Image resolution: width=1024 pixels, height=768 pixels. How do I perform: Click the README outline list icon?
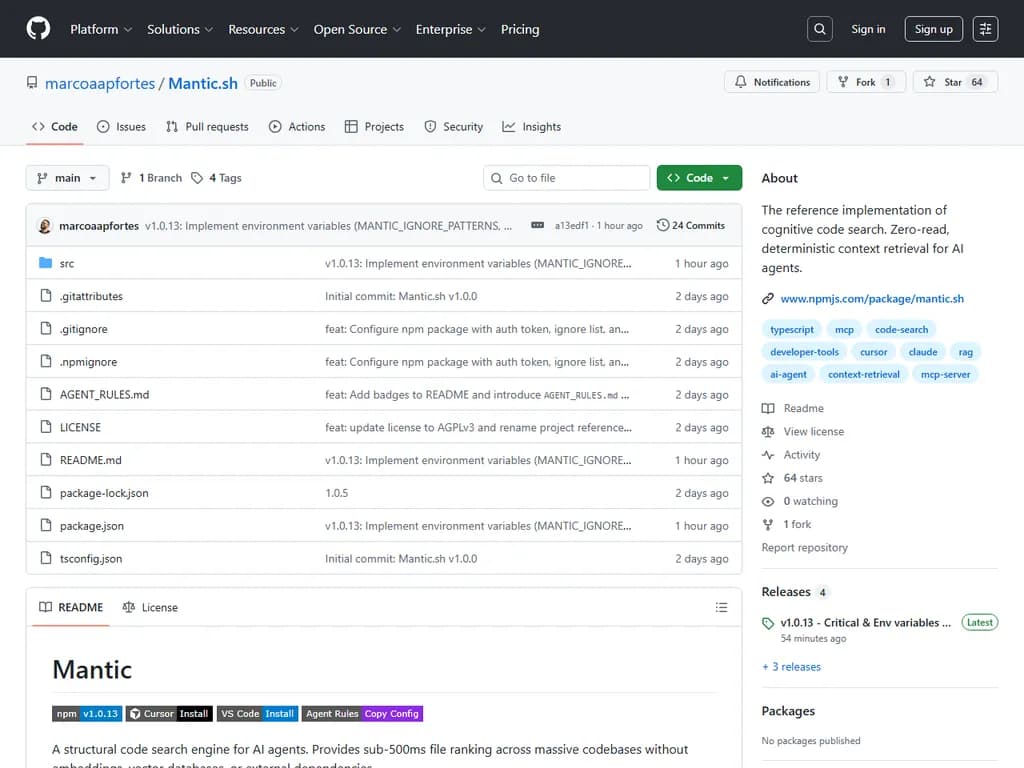(x=722, y=607)
